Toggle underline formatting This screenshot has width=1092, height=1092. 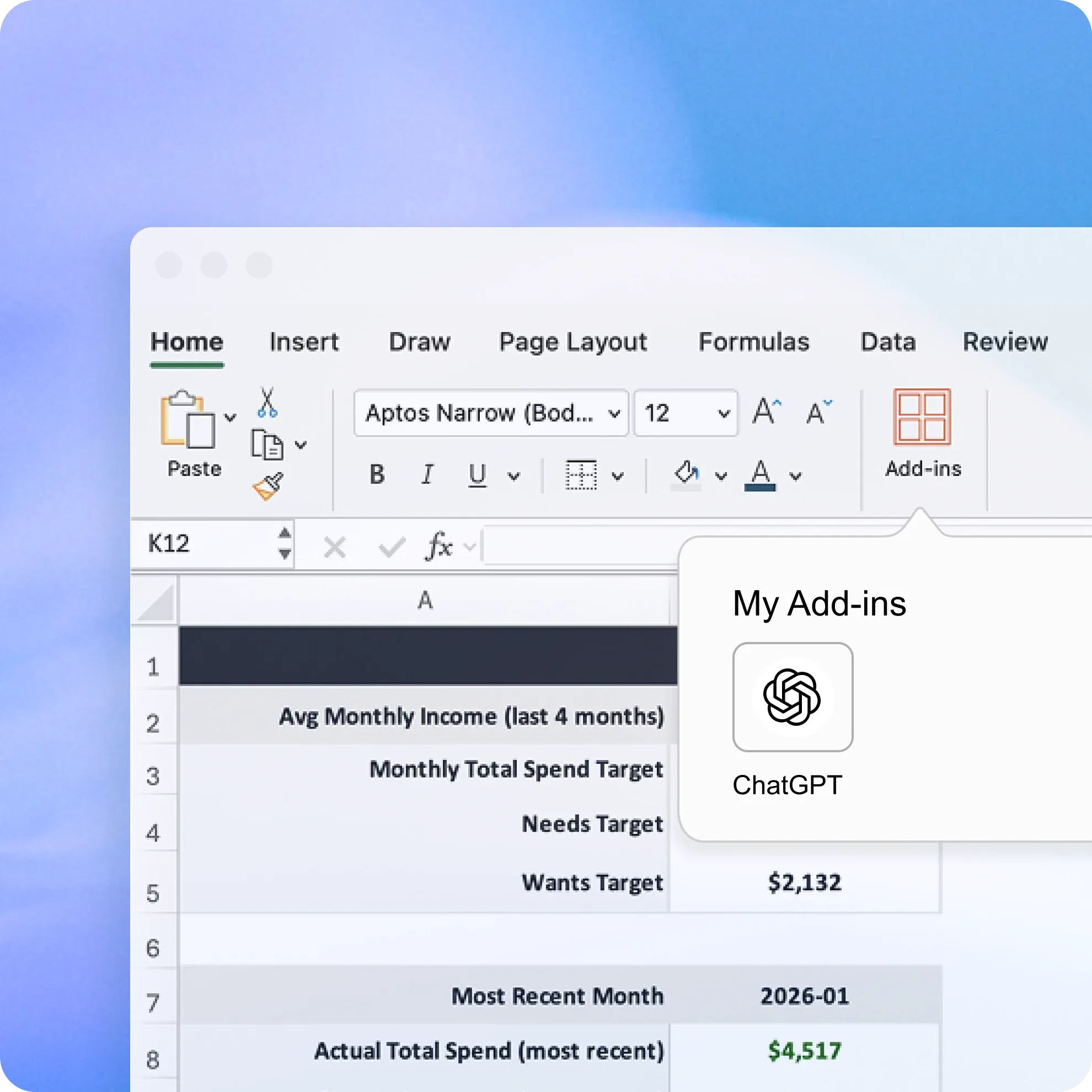tap(478, 475)
